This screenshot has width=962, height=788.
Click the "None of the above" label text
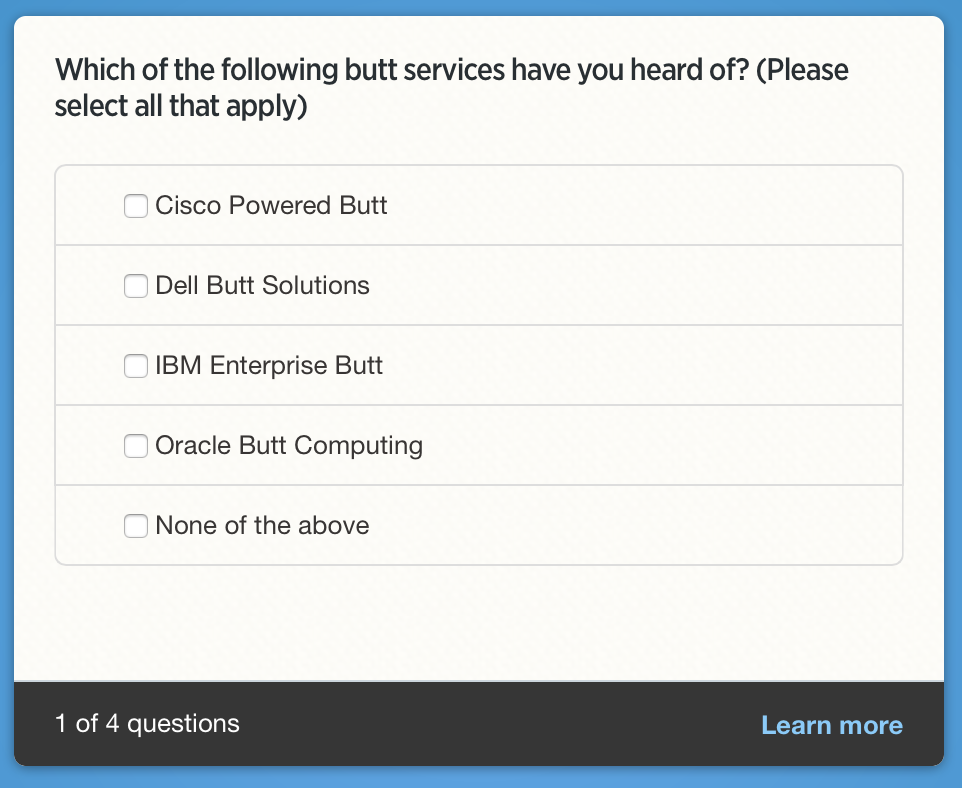262,526
